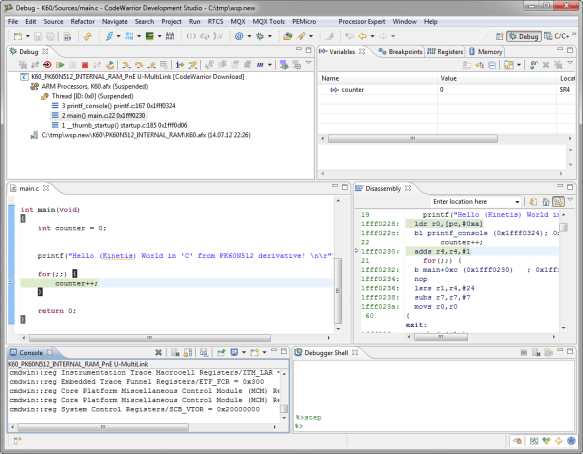Click the Restart icon in Debug toolbar
Screen dimensions: 583x454
[x=110, y=65]
